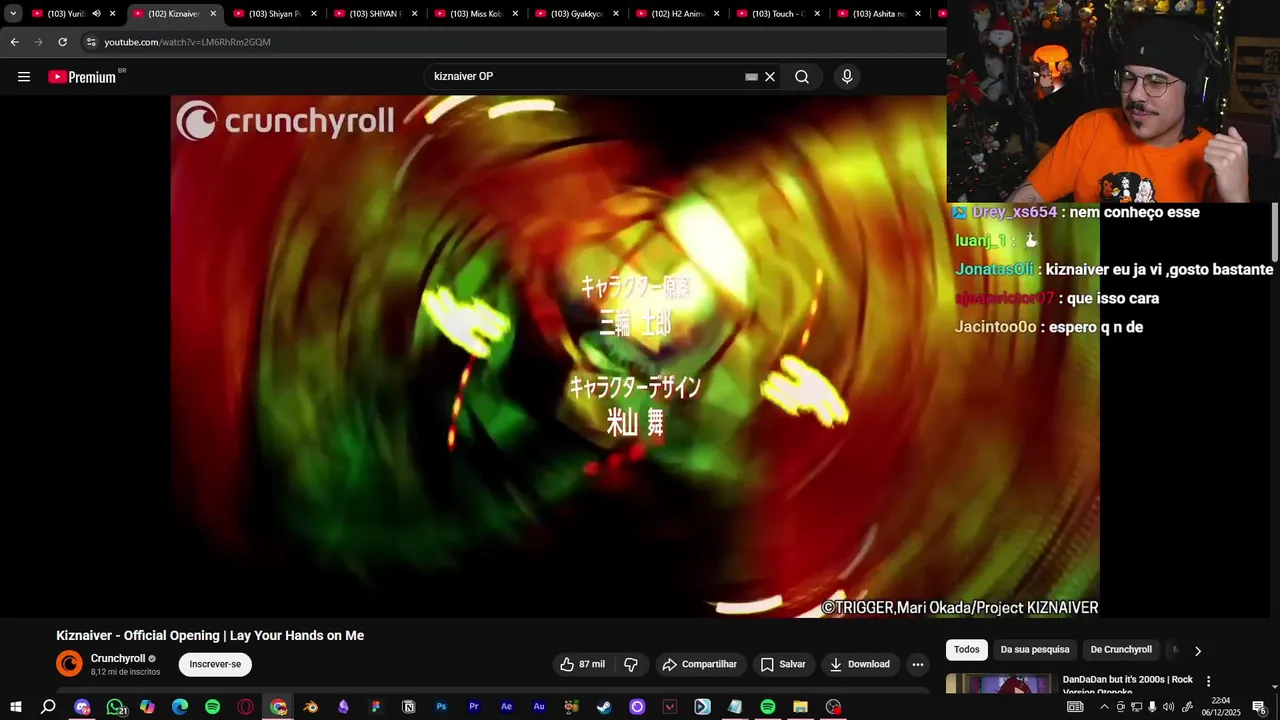This screenshot has width=1280, height=720.
Task: Click the browser address bar URL
Action: tap(187, 42)
